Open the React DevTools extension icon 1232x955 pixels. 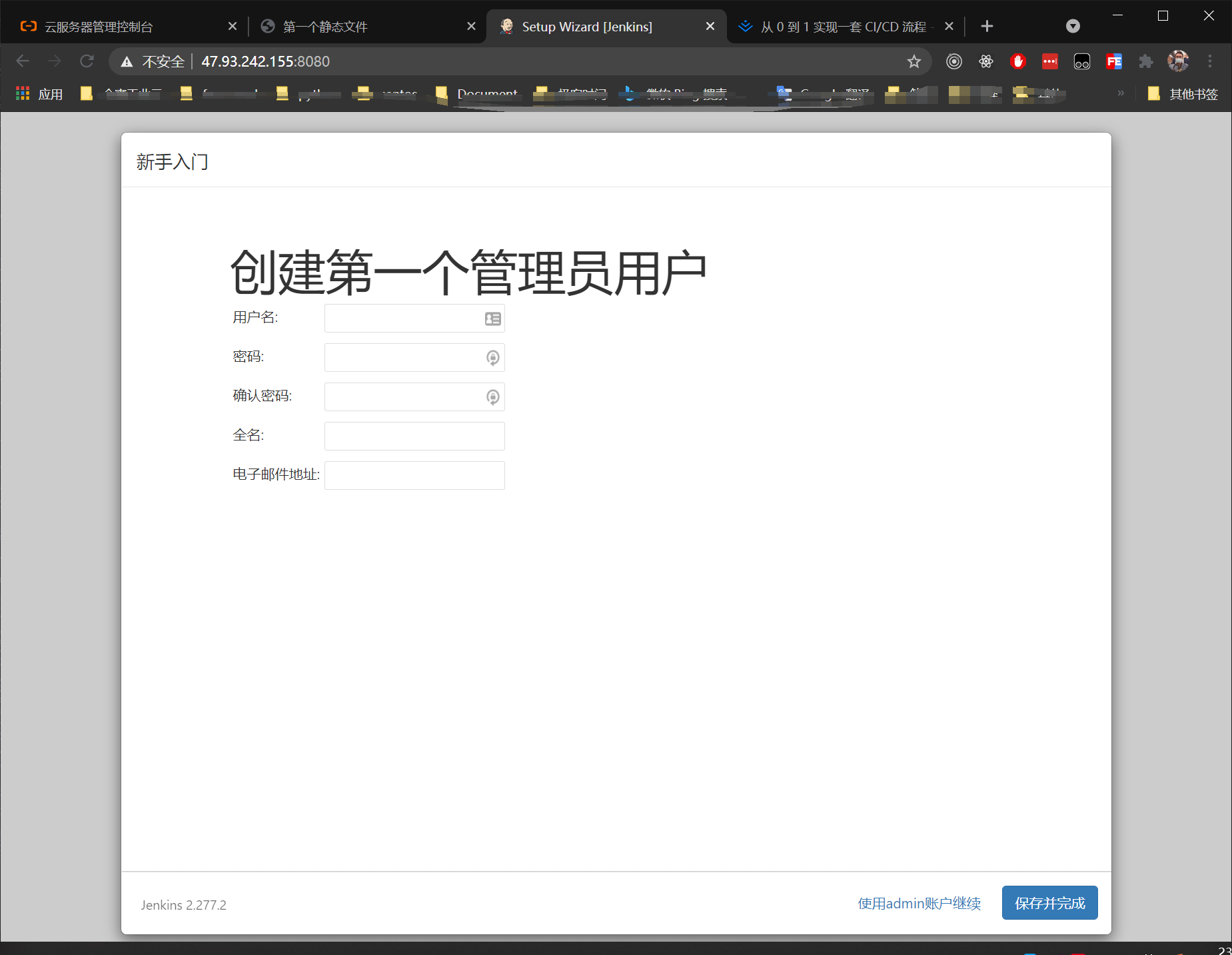[986, 61]
